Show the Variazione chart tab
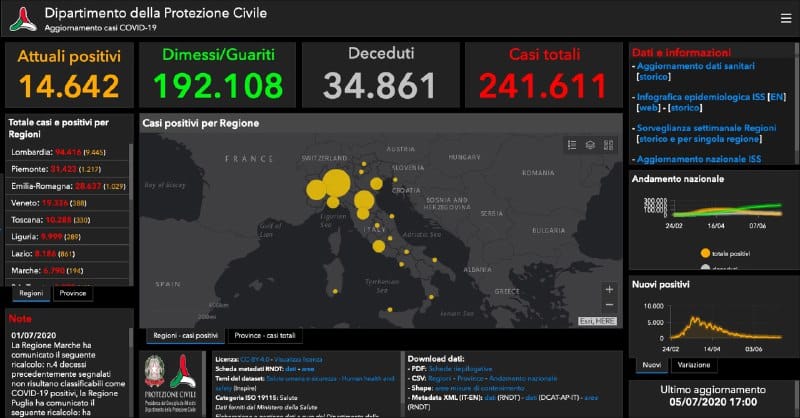Image resolution: width=800 pixels, height=418 pixels. 694,365
